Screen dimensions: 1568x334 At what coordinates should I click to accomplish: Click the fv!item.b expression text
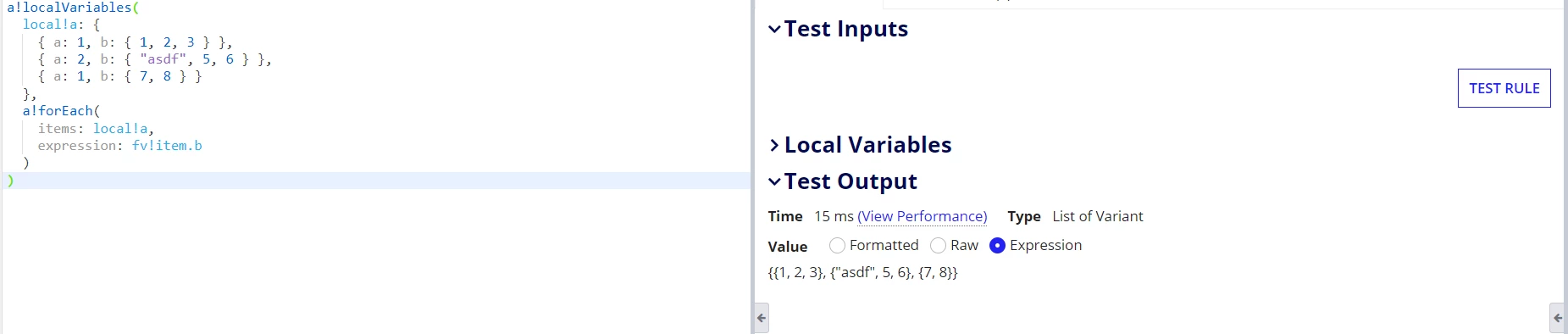click(x=167, y=146)
